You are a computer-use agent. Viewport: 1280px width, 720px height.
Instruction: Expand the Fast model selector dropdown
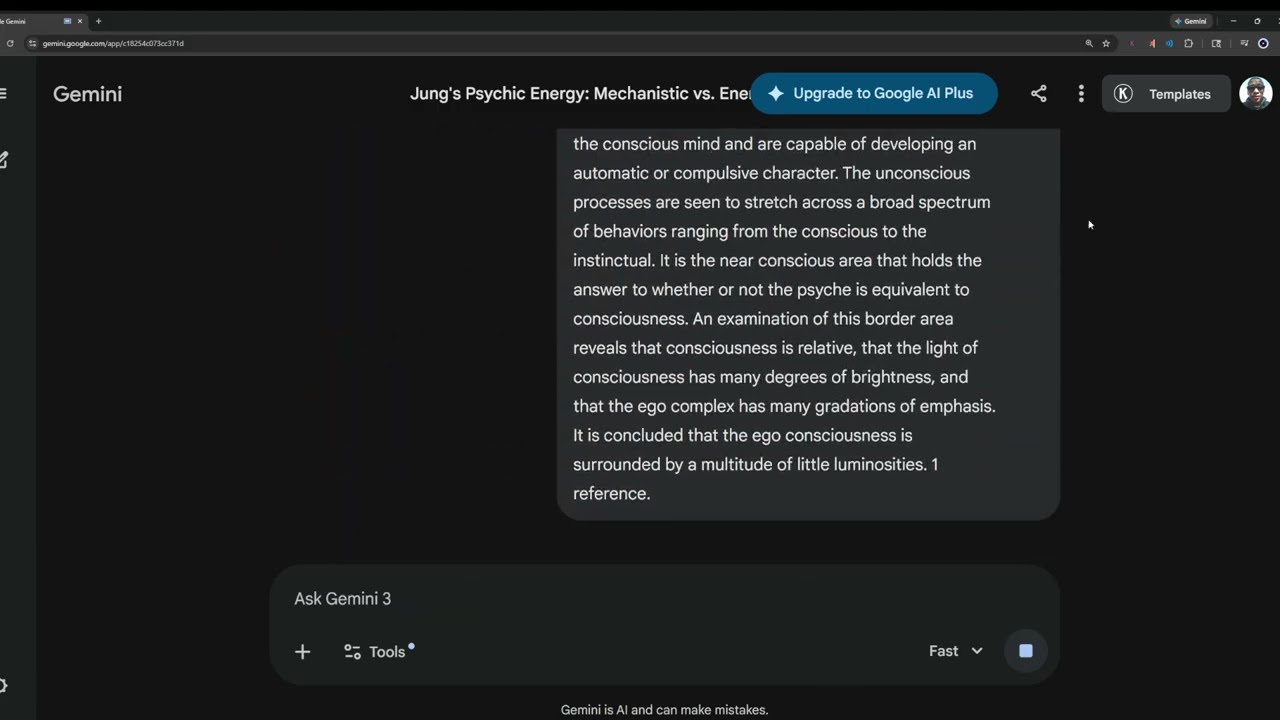[956, 651]
